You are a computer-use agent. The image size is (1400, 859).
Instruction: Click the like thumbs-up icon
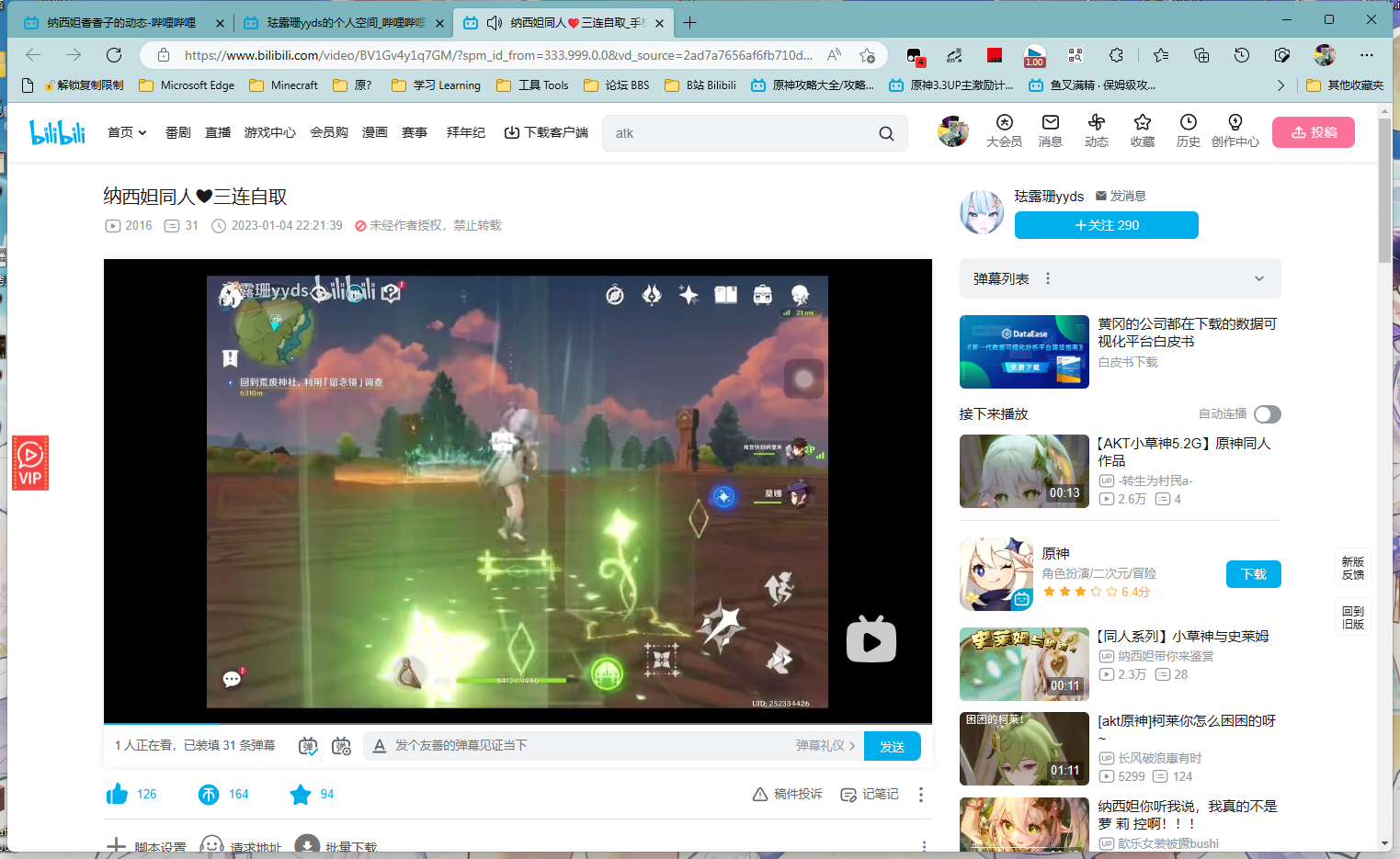coord(117,794)
